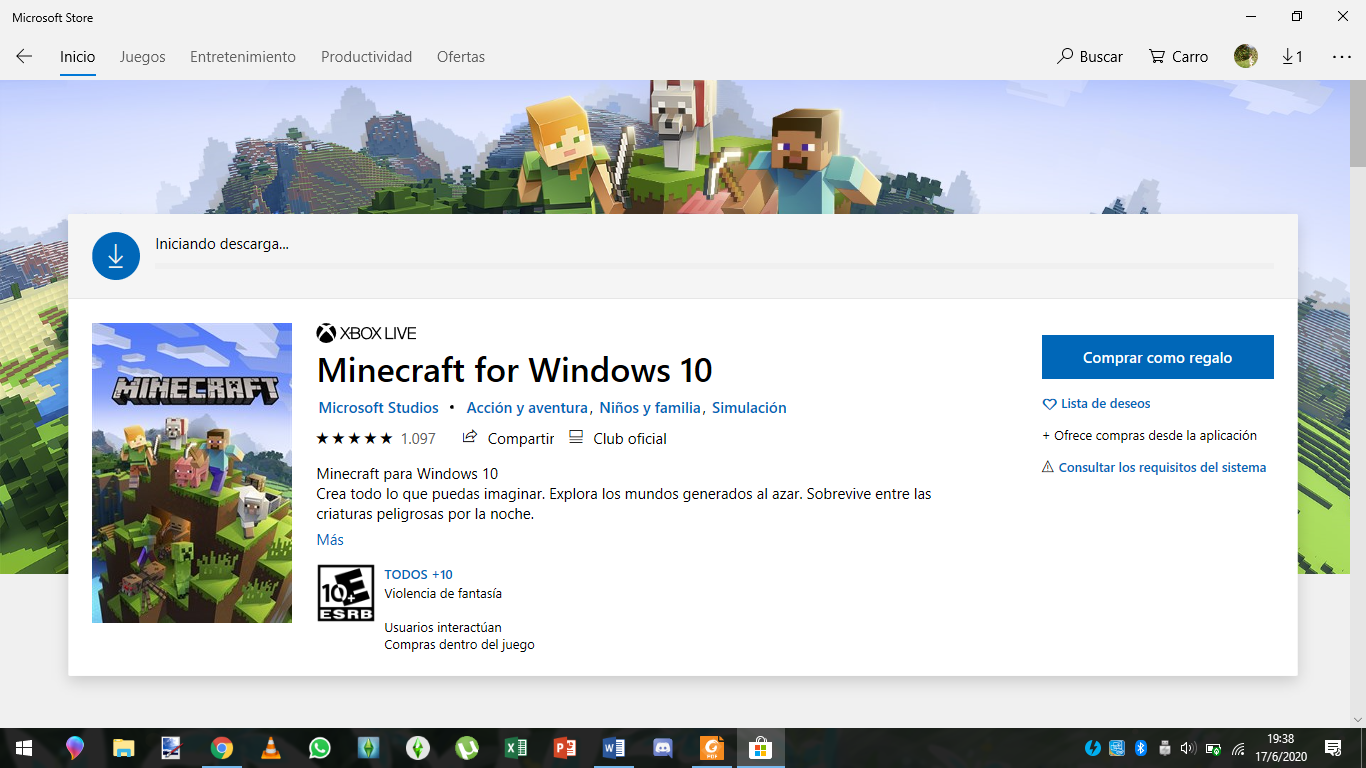Open the Entretenimiento tab
This screenshot has height=768, width=1366.
pyautogui.click(x=243, y=57)
